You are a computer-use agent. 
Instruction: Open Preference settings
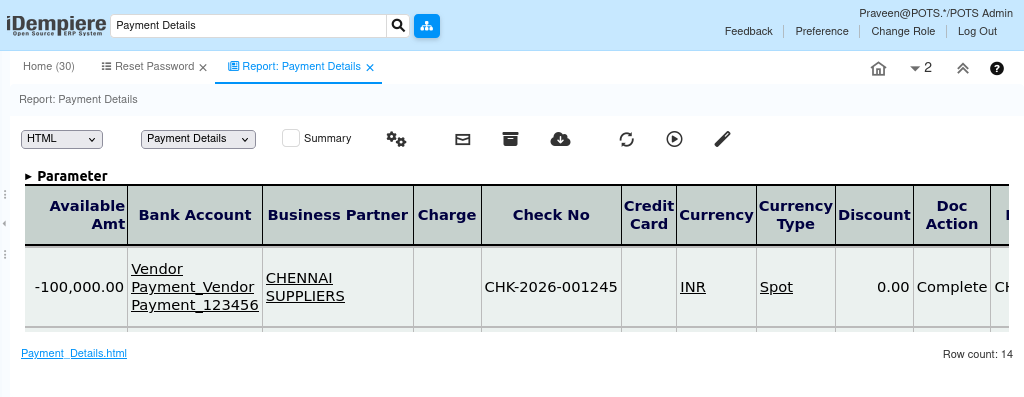pyautogui.click(x=822, y=31)
